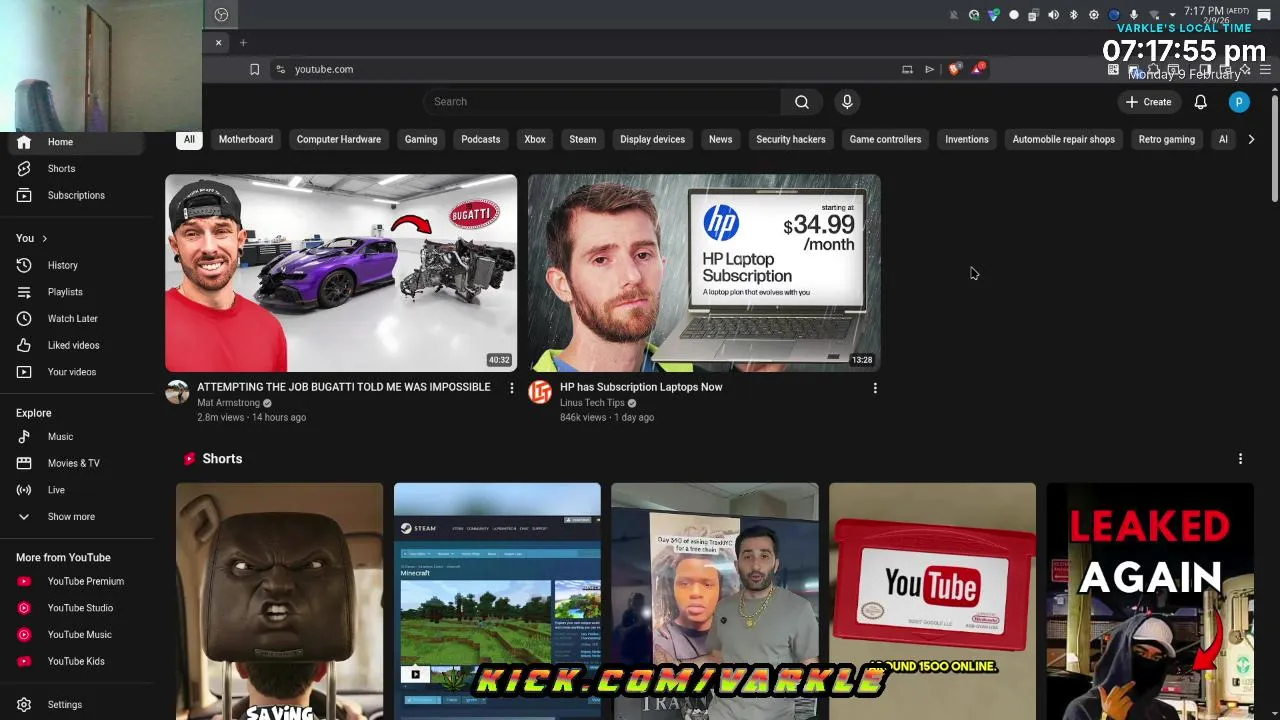This screenshot has height=720, width=1280.
Task: Click the search magnifier button
Action: click(x=802, y=101)
